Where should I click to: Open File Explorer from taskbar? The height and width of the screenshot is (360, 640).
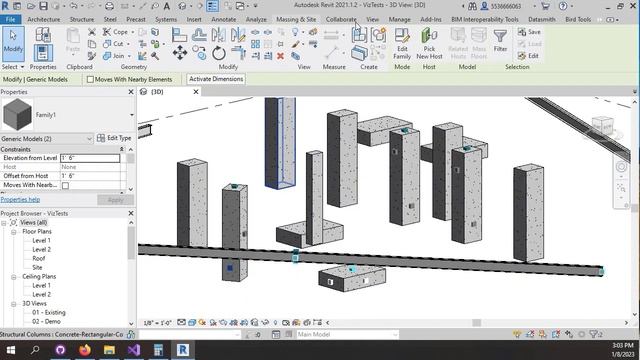tap(109, 350)
